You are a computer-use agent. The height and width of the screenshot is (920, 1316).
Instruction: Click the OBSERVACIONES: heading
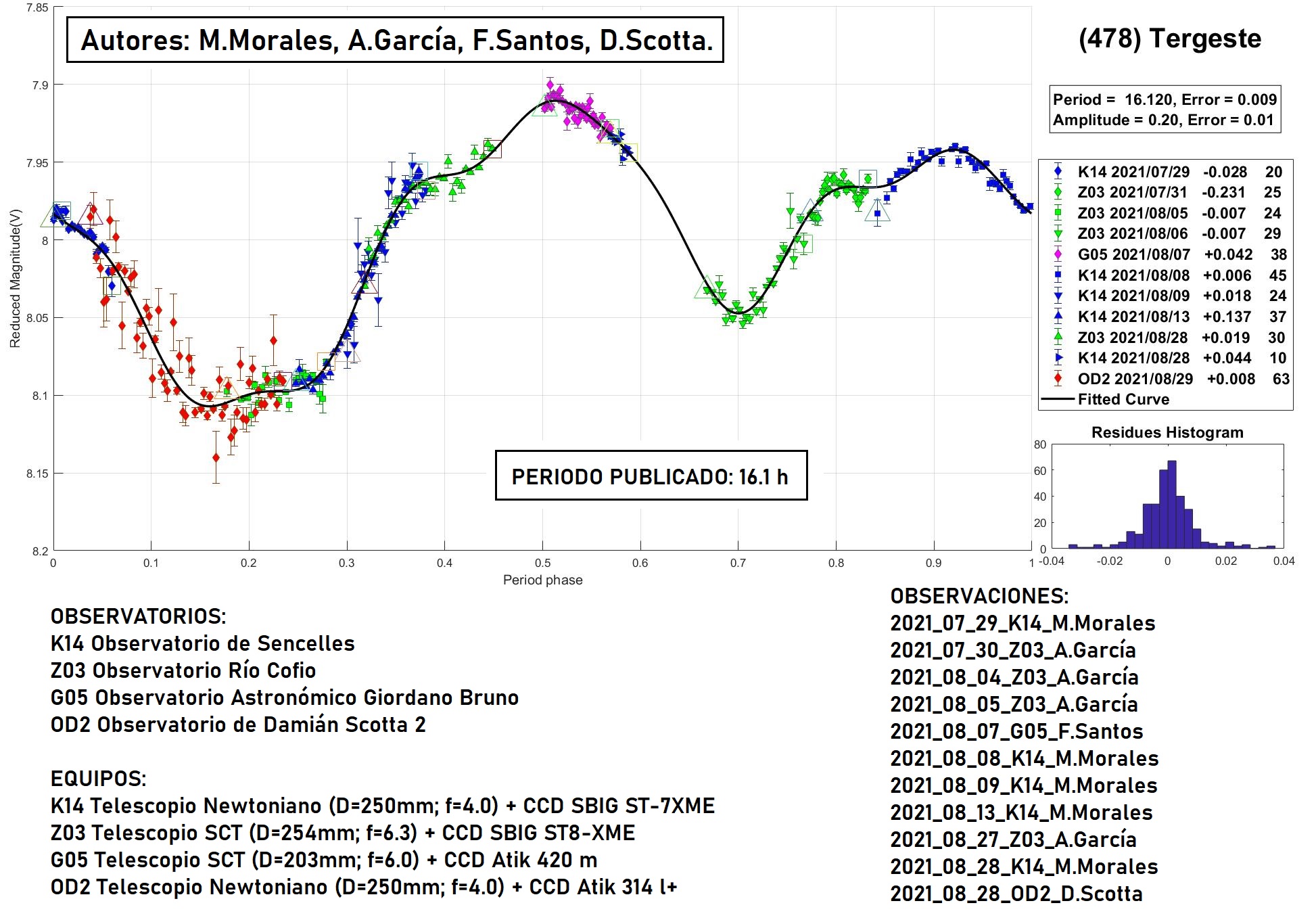tap(979, 596)
